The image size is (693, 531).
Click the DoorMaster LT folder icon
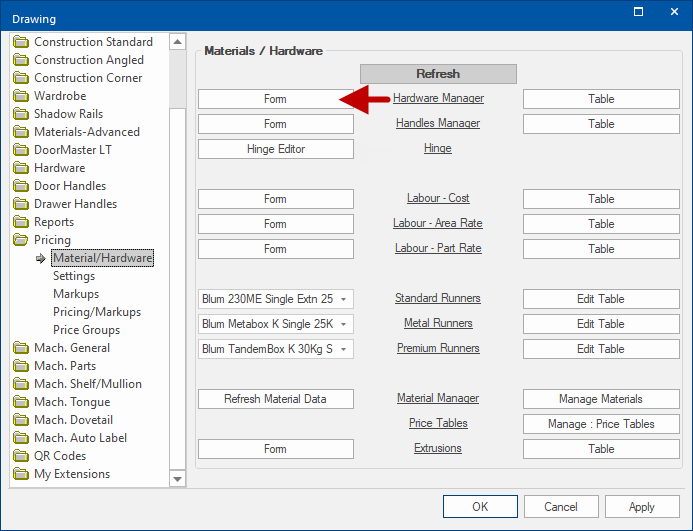pyautogui.click(x=21, y=150)
